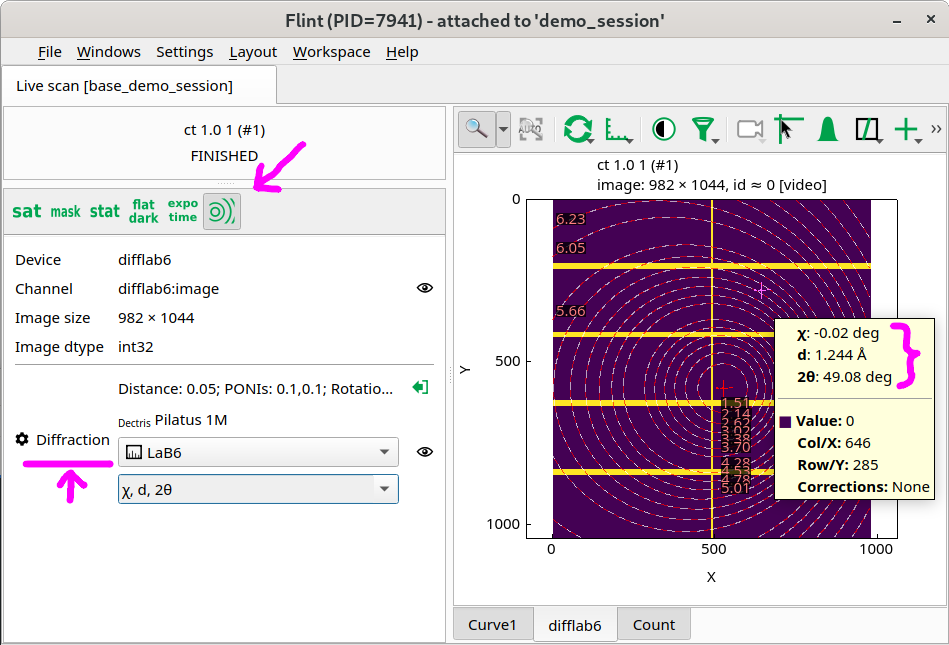Screen dimensions: 949x645
Task: Click the green import geometry arrow
Action: click(x=420, y=387)
